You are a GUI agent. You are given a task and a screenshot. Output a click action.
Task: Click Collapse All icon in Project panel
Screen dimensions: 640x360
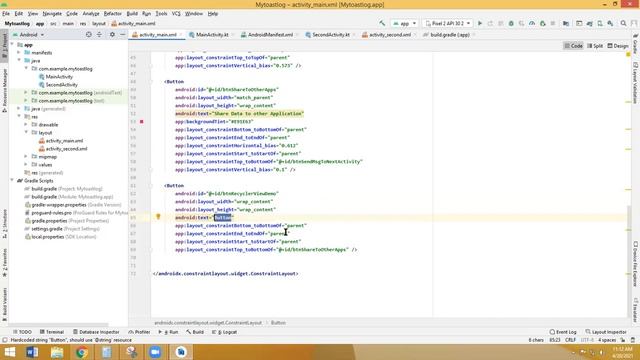click(x=99, y=35)
